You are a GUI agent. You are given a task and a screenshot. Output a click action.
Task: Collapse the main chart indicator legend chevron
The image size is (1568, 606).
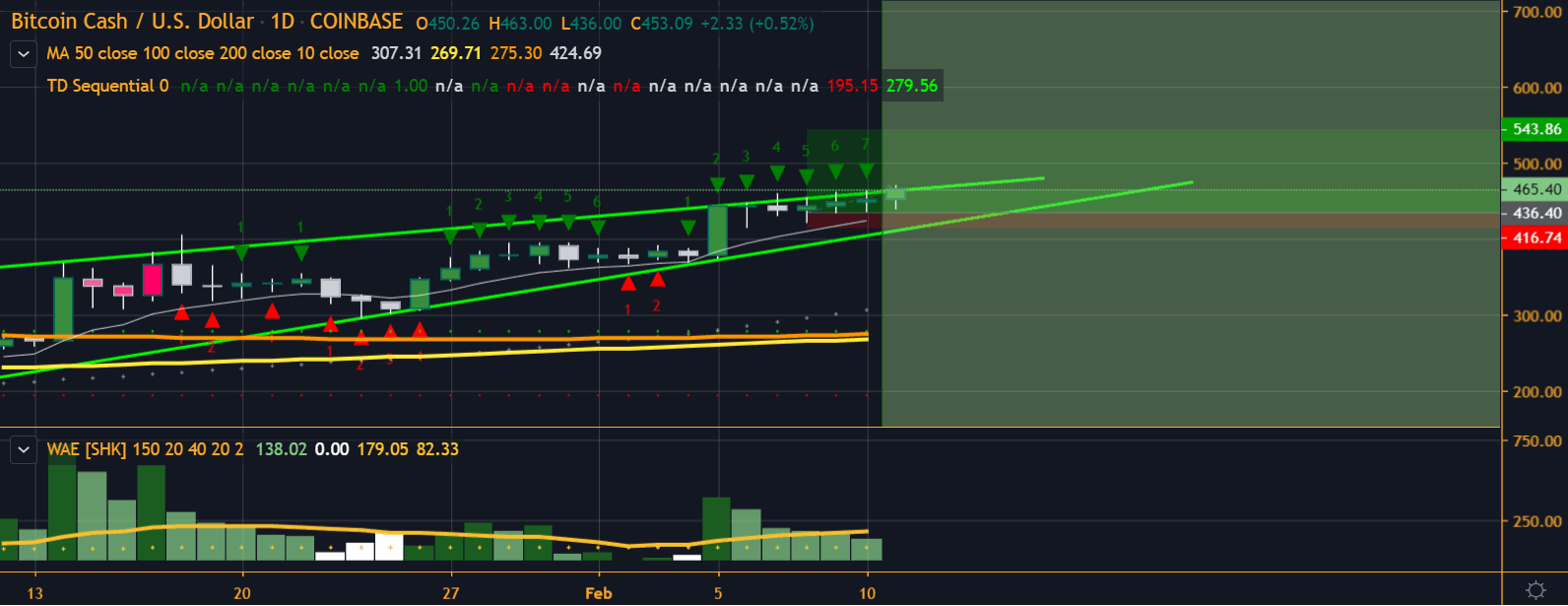(24, 54)
